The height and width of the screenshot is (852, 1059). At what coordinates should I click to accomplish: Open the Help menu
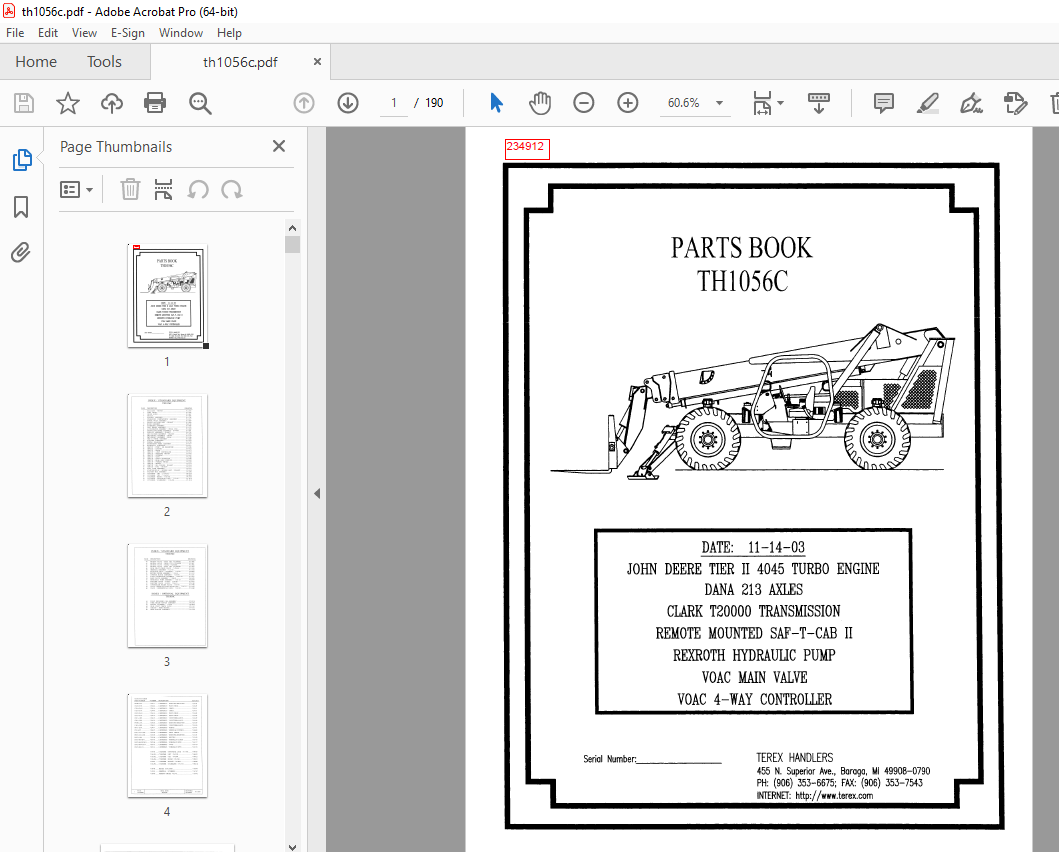tap(229, 32)
